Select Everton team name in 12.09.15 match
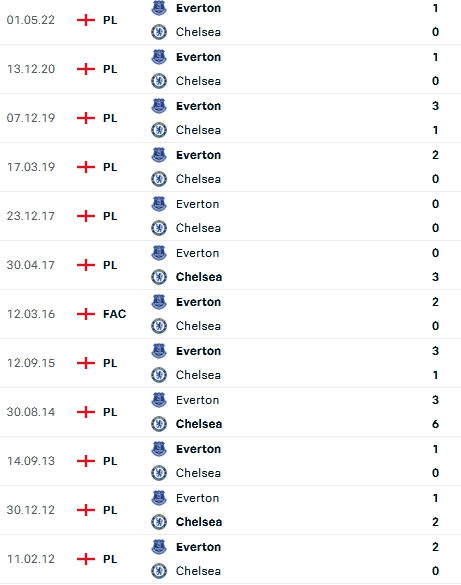 [x=198, y=351]
